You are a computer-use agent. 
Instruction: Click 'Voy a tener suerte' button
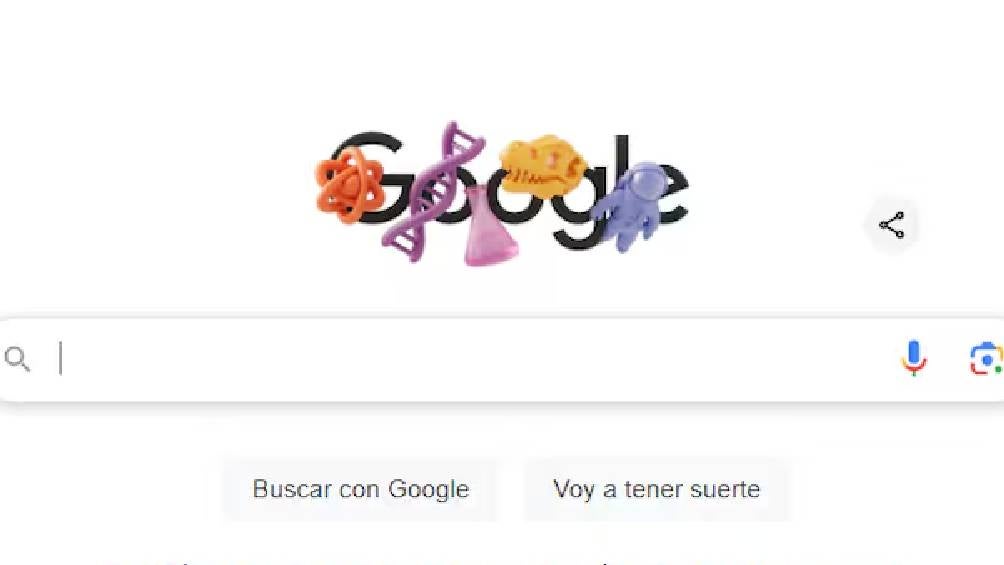point(657,489)
